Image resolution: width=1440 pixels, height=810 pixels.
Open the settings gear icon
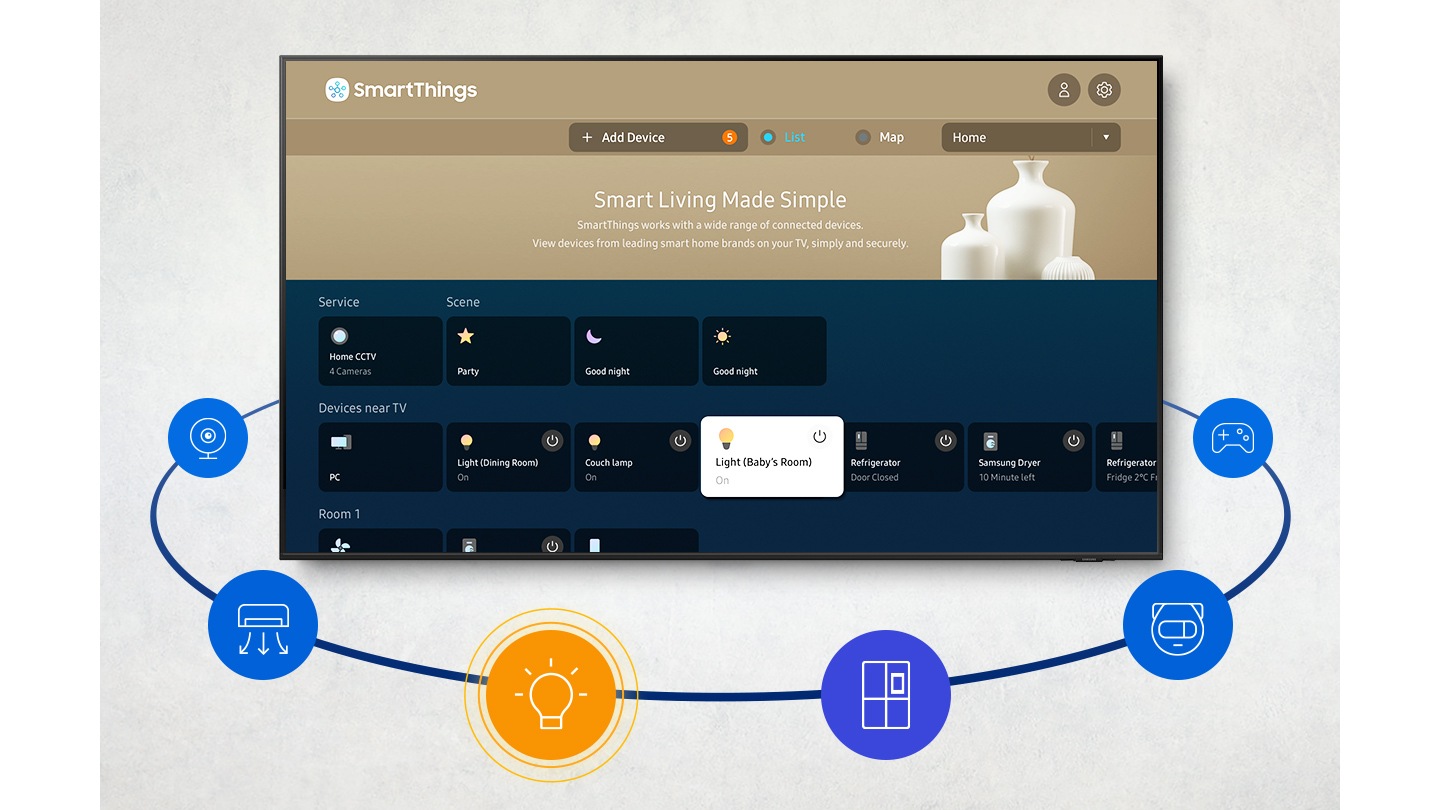coord(1104,90)
